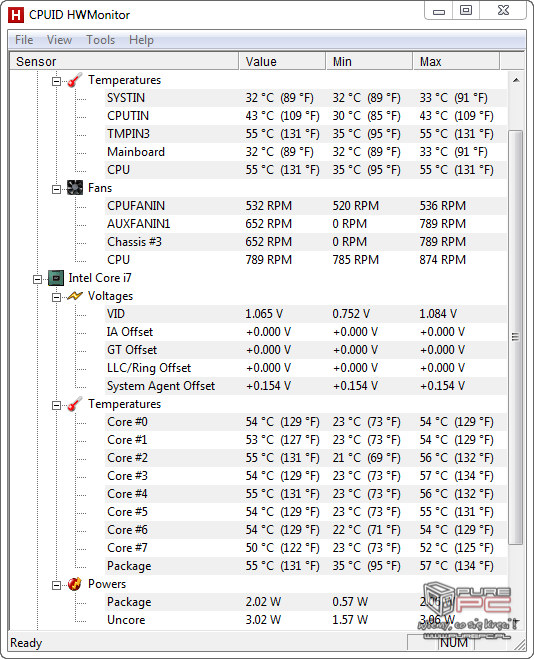Screen dimensions: 534x659
Task: Select the Core #4 temperature row
Action: coord(305,494)
